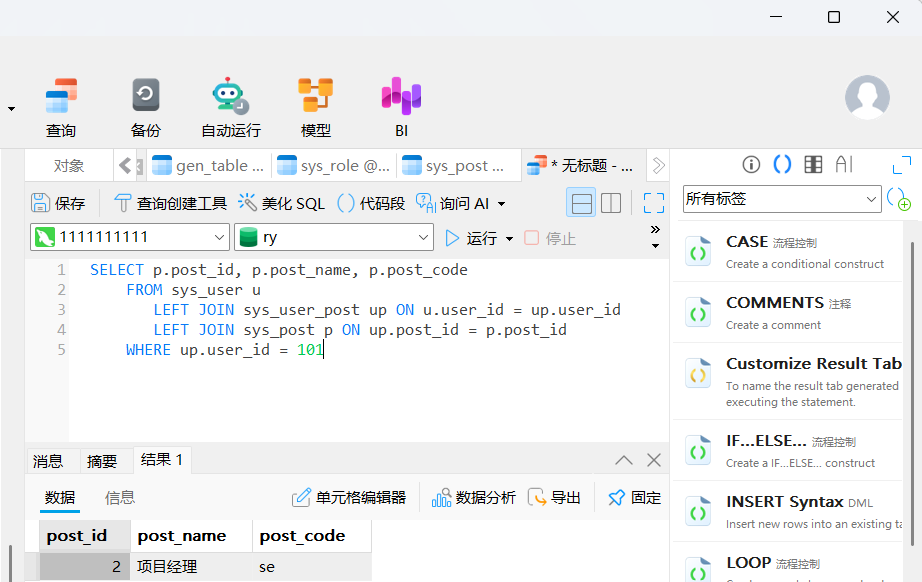Close the results pane
922x582 pixels.
coord(654,460)
